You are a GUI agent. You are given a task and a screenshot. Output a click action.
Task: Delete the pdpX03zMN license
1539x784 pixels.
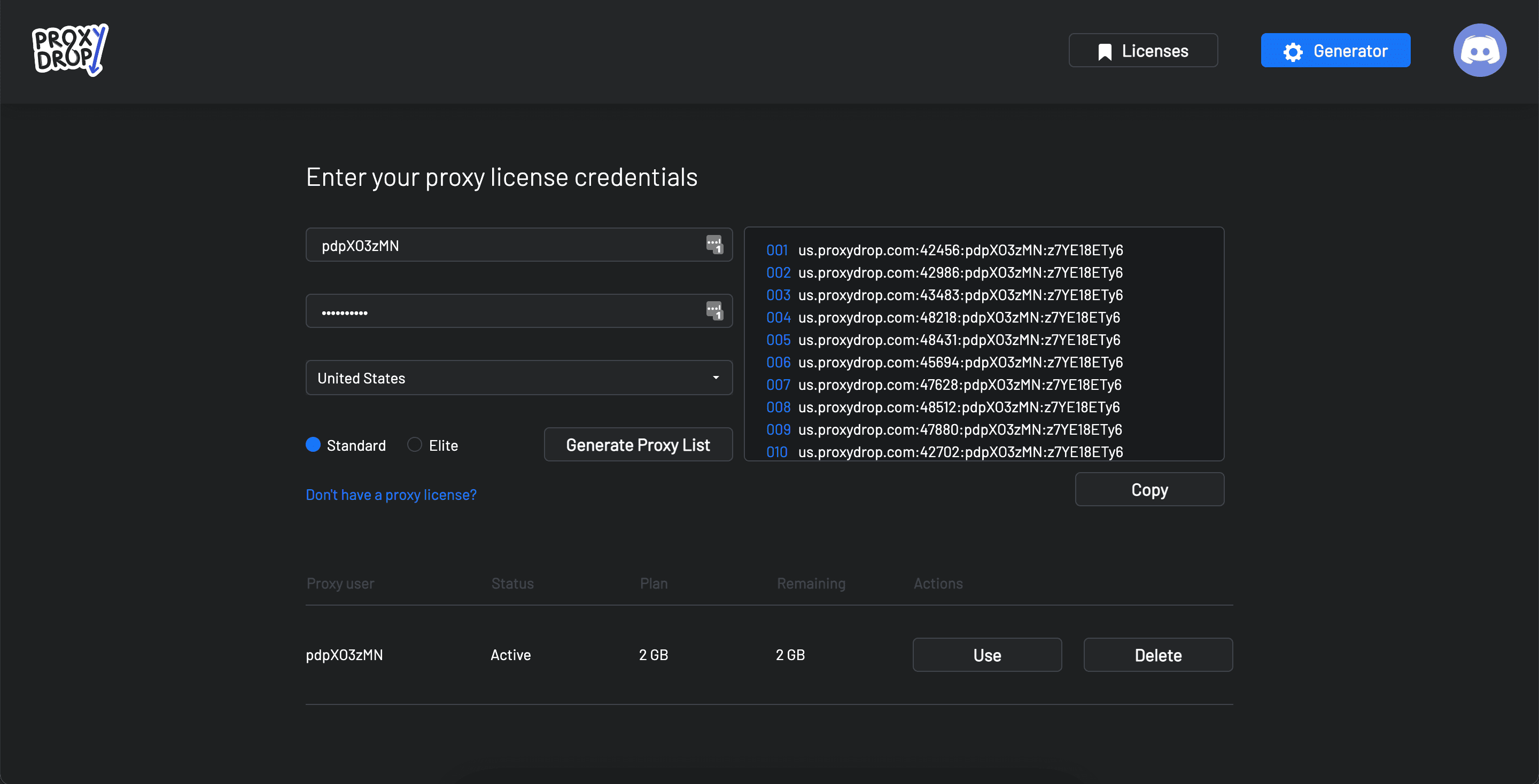1158,655
